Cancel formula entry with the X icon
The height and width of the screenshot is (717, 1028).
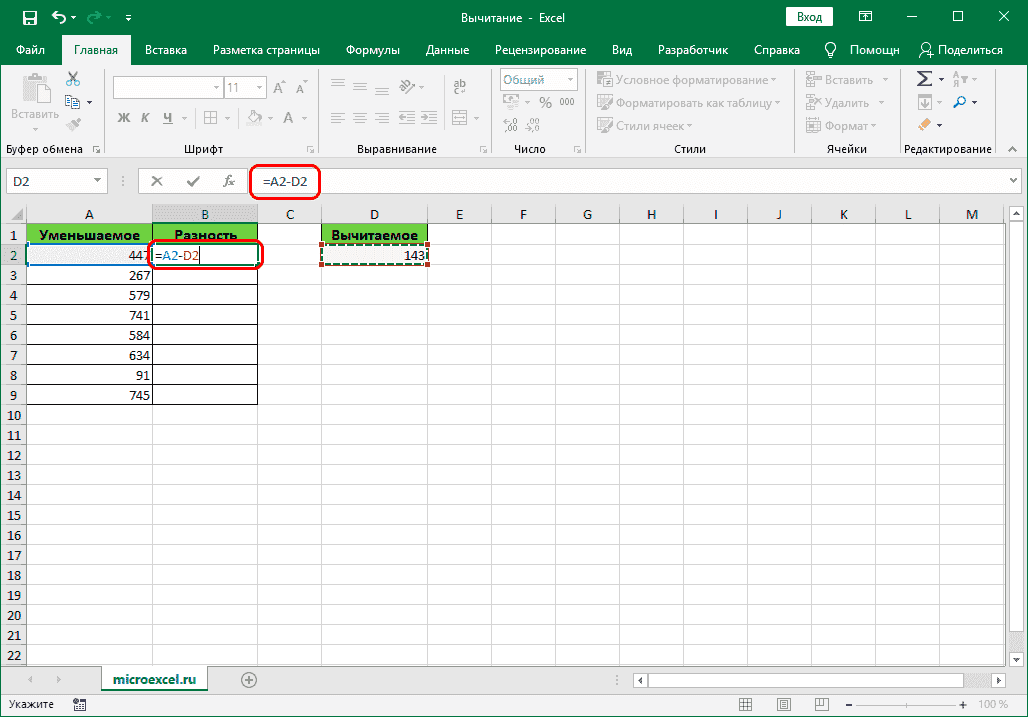(x=157, y=181)
